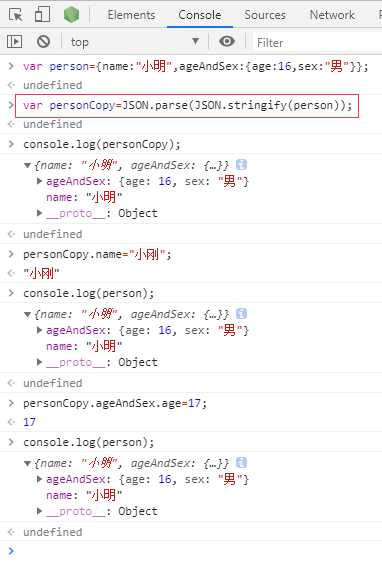The width and height of the screenshot is (382, 568).
Task: Toggle the device toolbar icon
Action: point(42,14)
